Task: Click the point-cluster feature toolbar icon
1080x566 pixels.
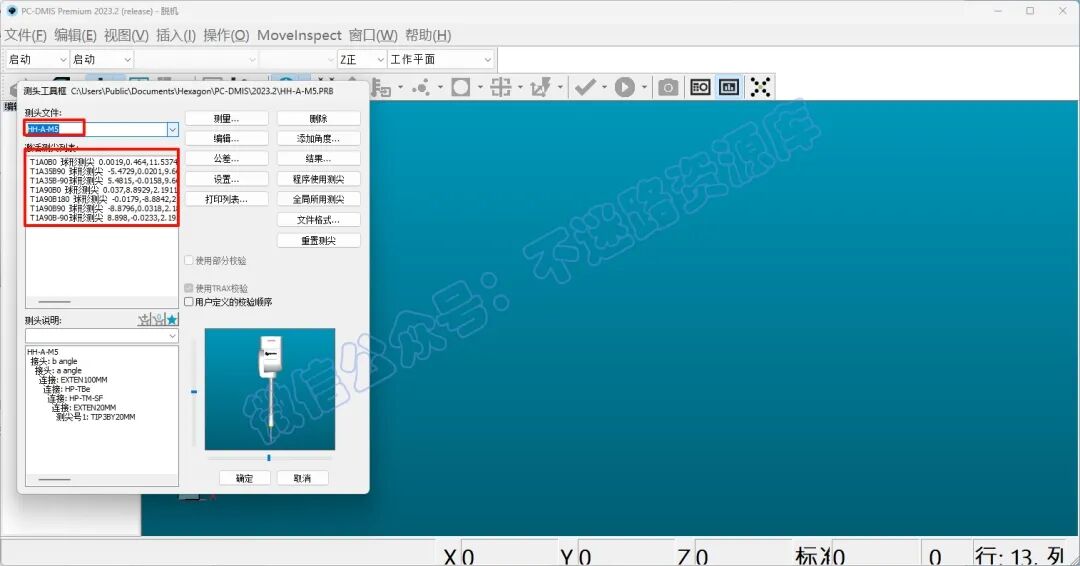Action: pos(420,87)
